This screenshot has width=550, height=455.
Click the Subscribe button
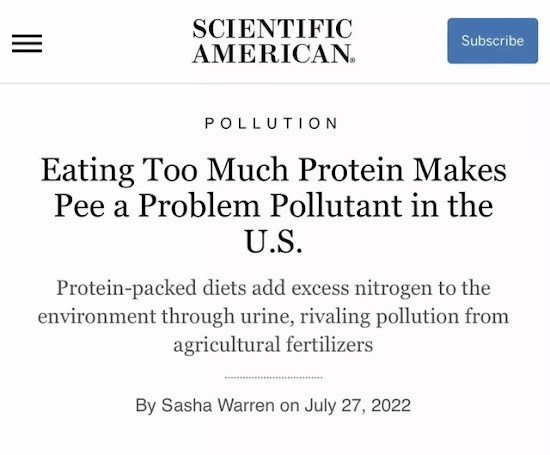[x=492, y=41]
